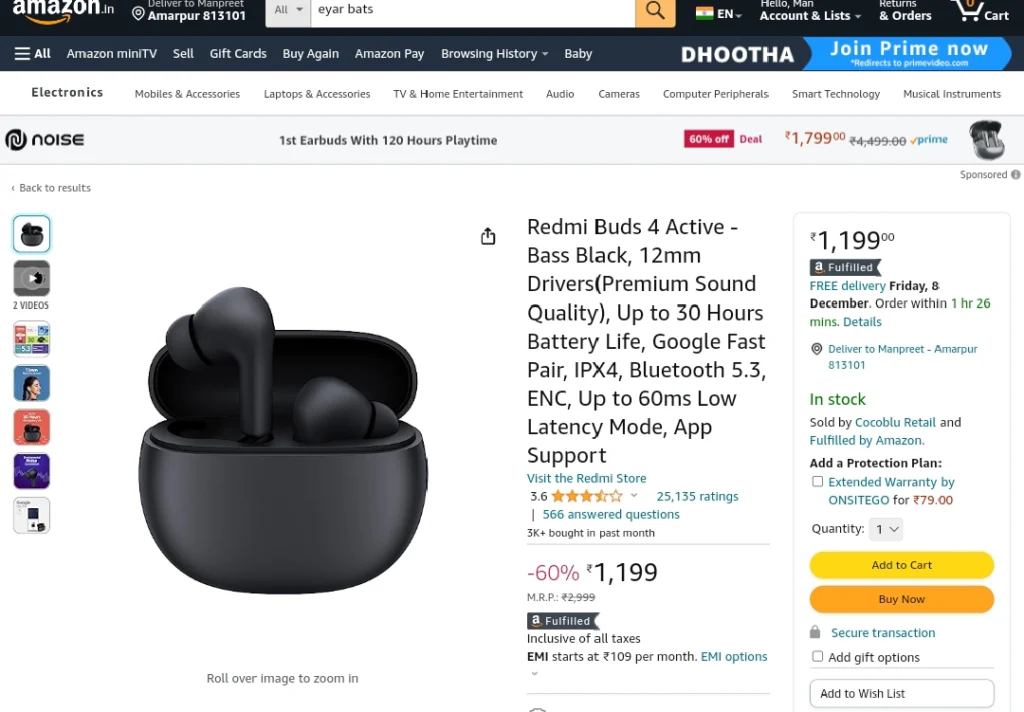Expand the star rating breakdown chevron
This screenshot has width=1024, height=712.
[633, 496]
